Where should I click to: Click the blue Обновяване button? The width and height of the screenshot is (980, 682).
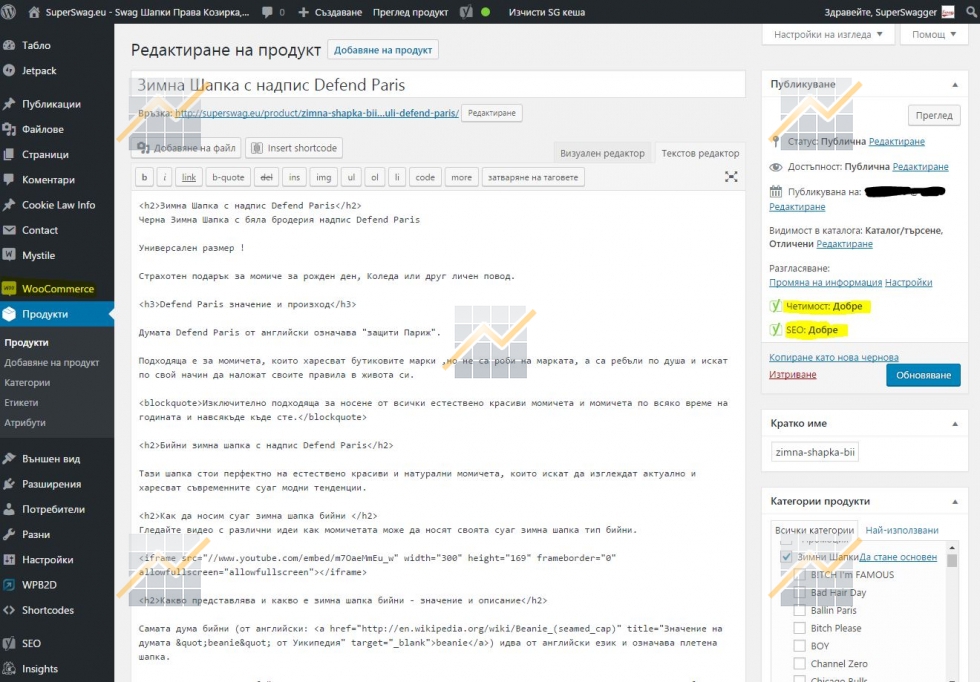[x=923, y=375]
